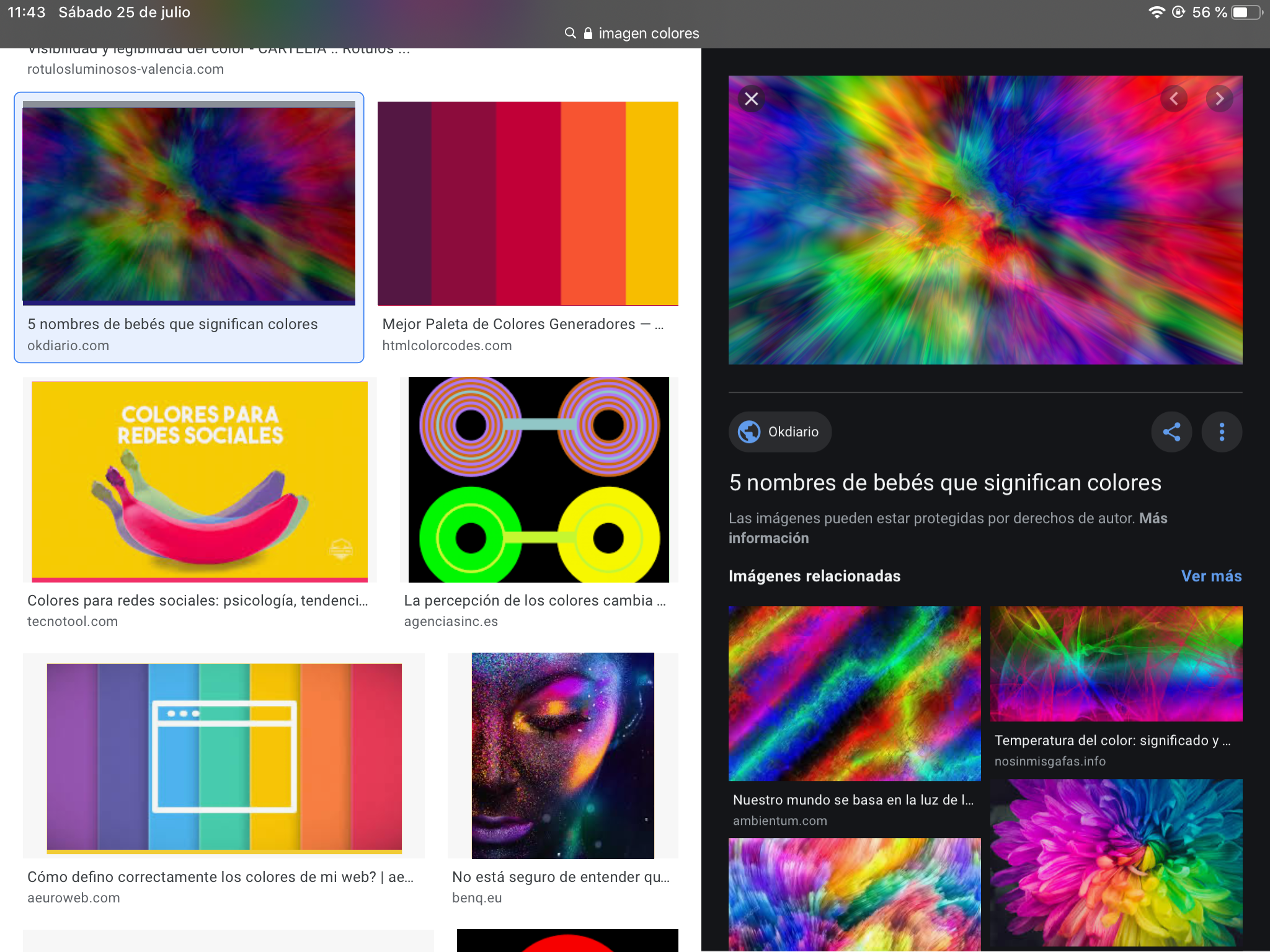Screen dimensions: 1270x952
Task: Visit the Okdiario source button
Action: 793,432
